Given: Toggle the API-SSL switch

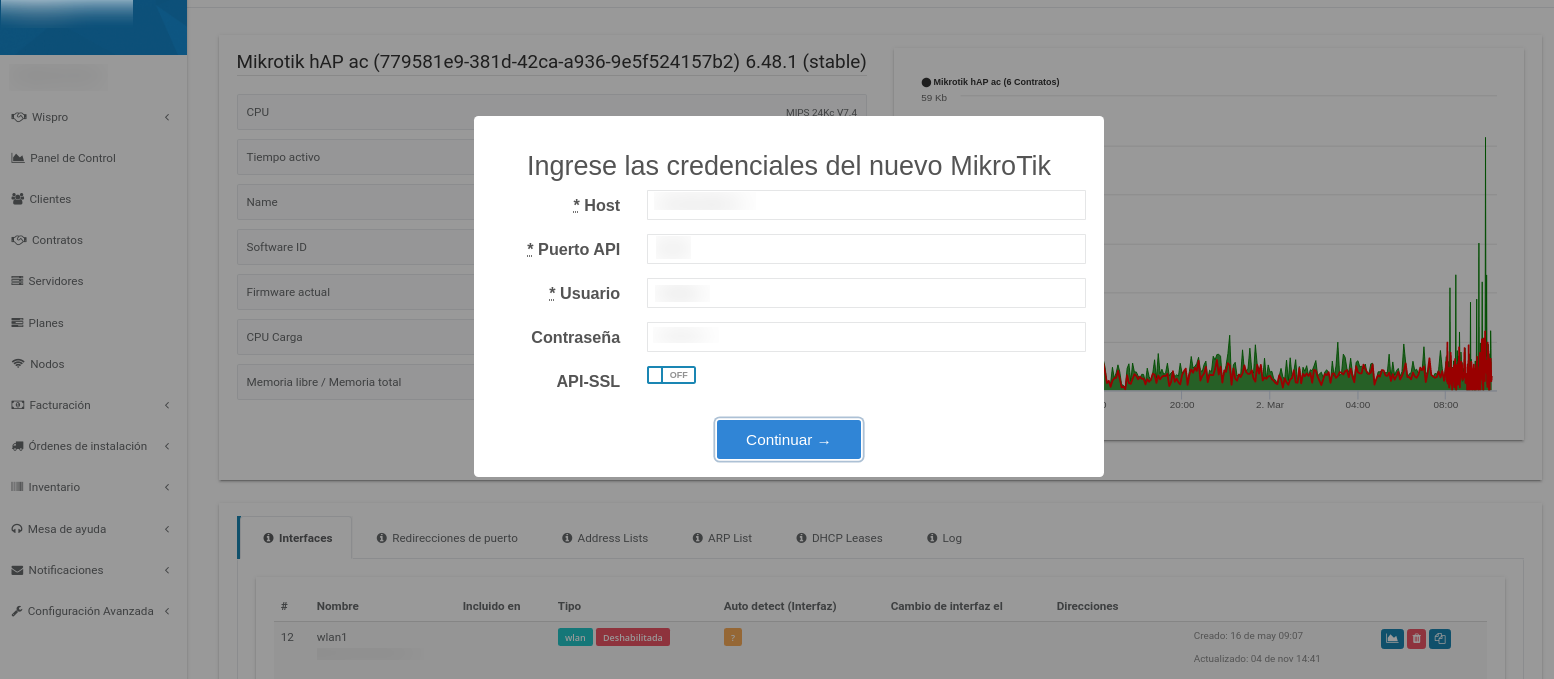Looking at the screenshot, I should [671, 375].
